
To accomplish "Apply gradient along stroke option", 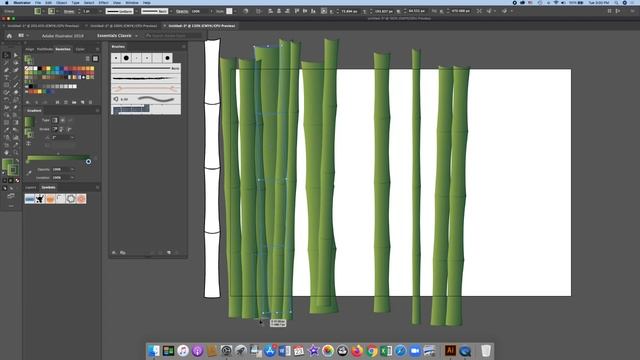I will (62, 129).
